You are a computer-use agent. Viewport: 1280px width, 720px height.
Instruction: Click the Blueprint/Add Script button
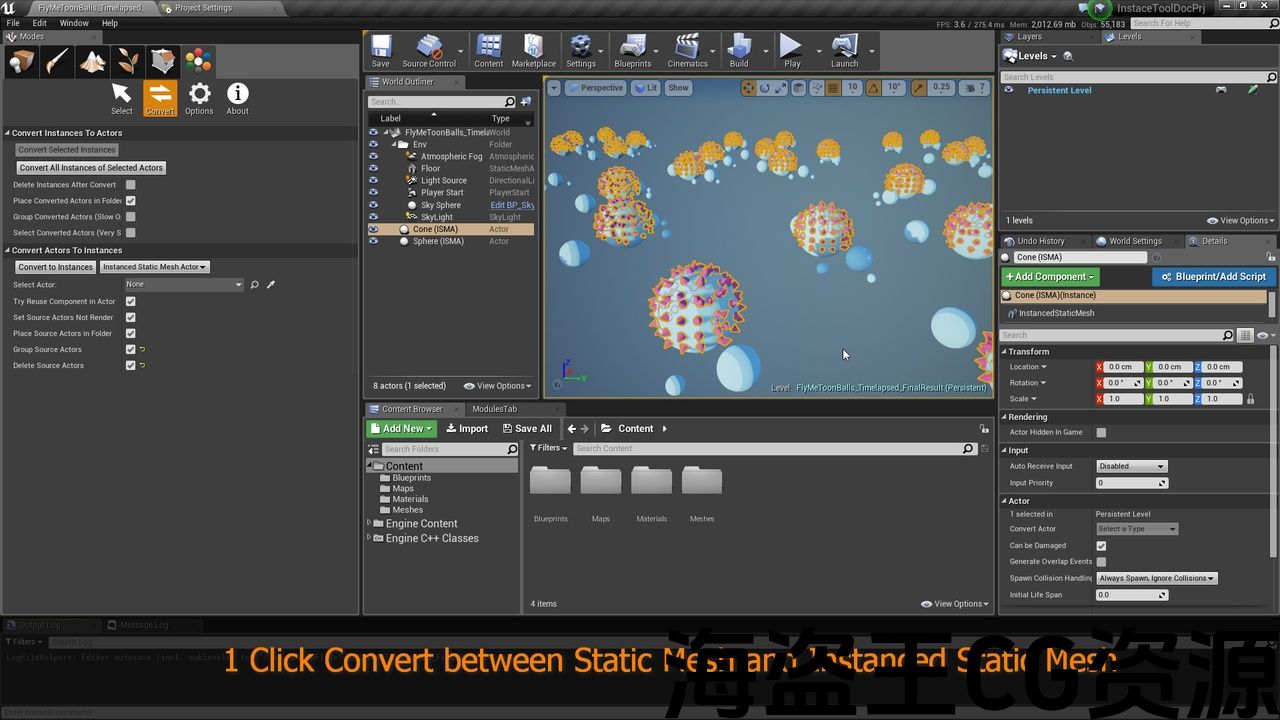pos(1213,277)
